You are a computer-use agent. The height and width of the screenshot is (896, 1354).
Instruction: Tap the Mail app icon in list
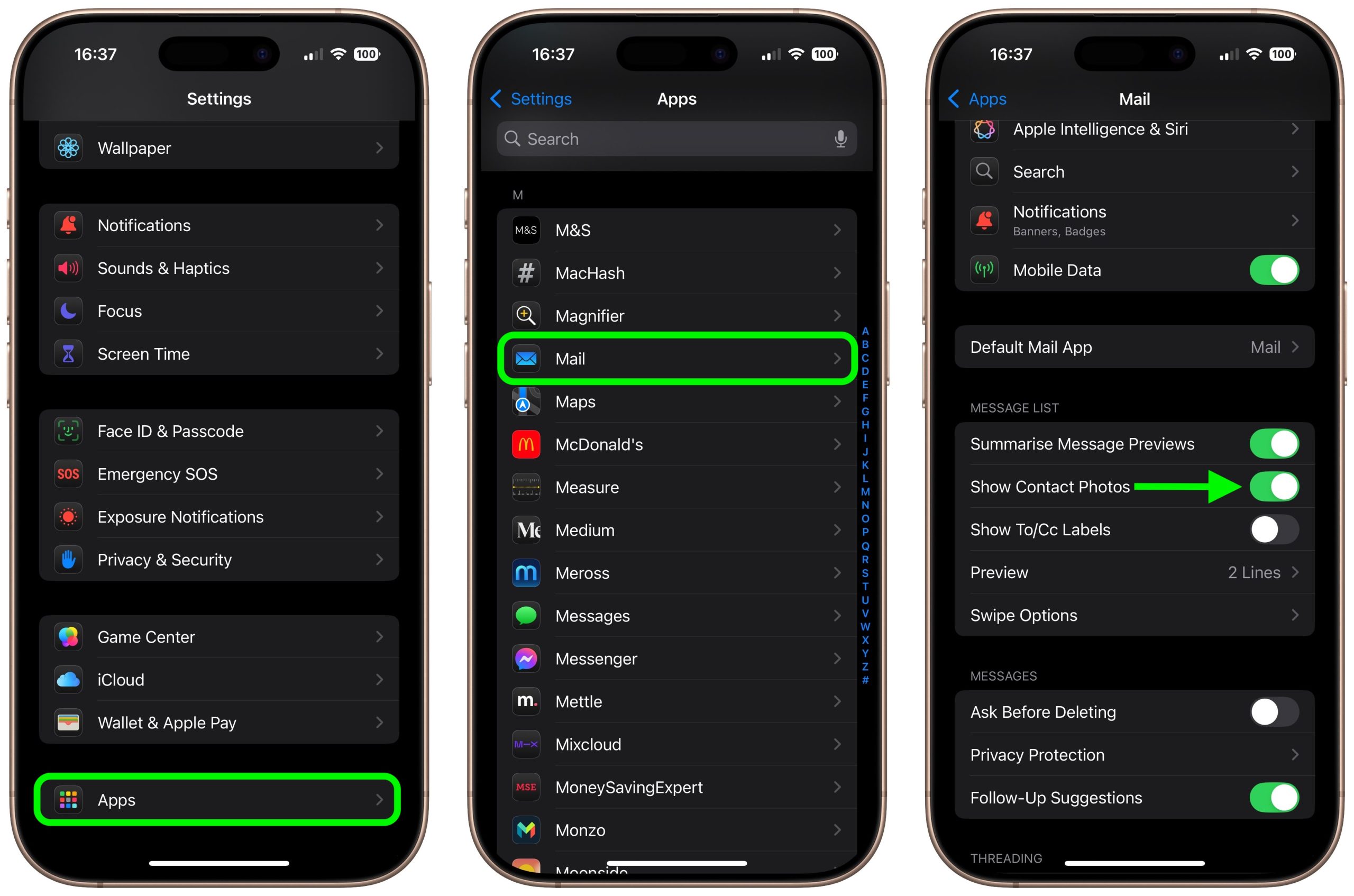tap(526, 358)
